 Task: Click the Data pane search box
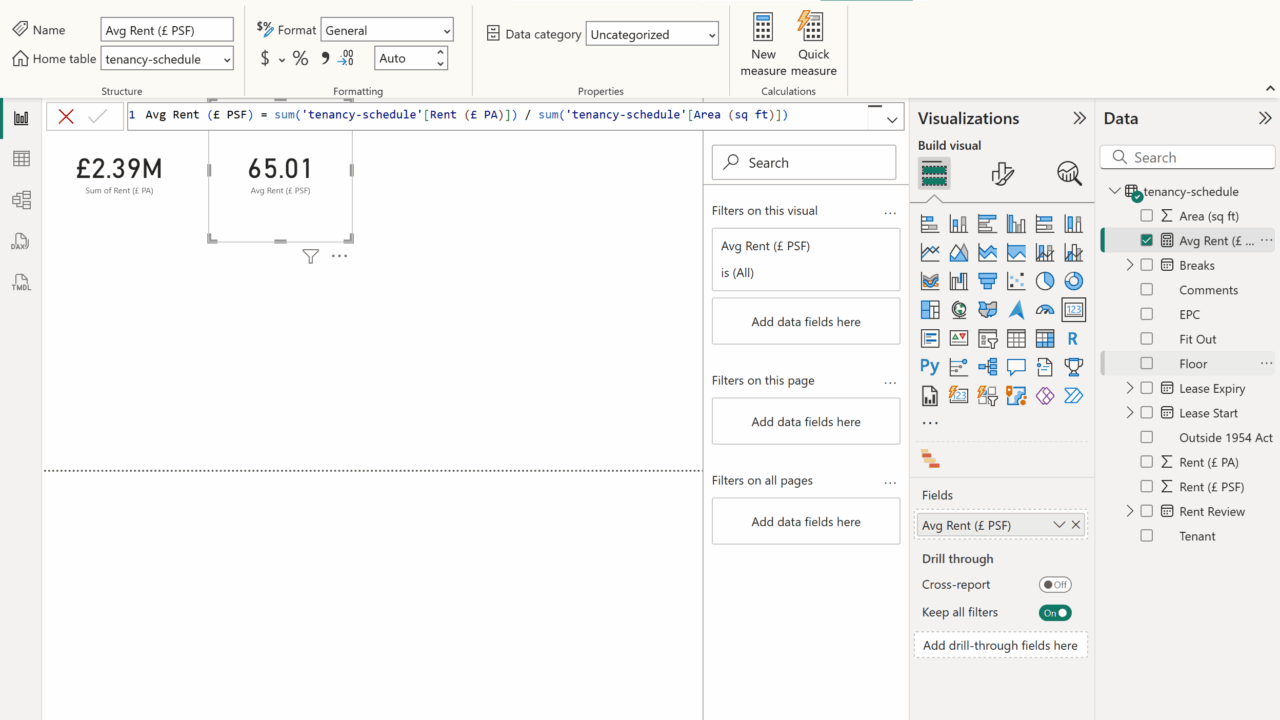tap(1188, 158)
